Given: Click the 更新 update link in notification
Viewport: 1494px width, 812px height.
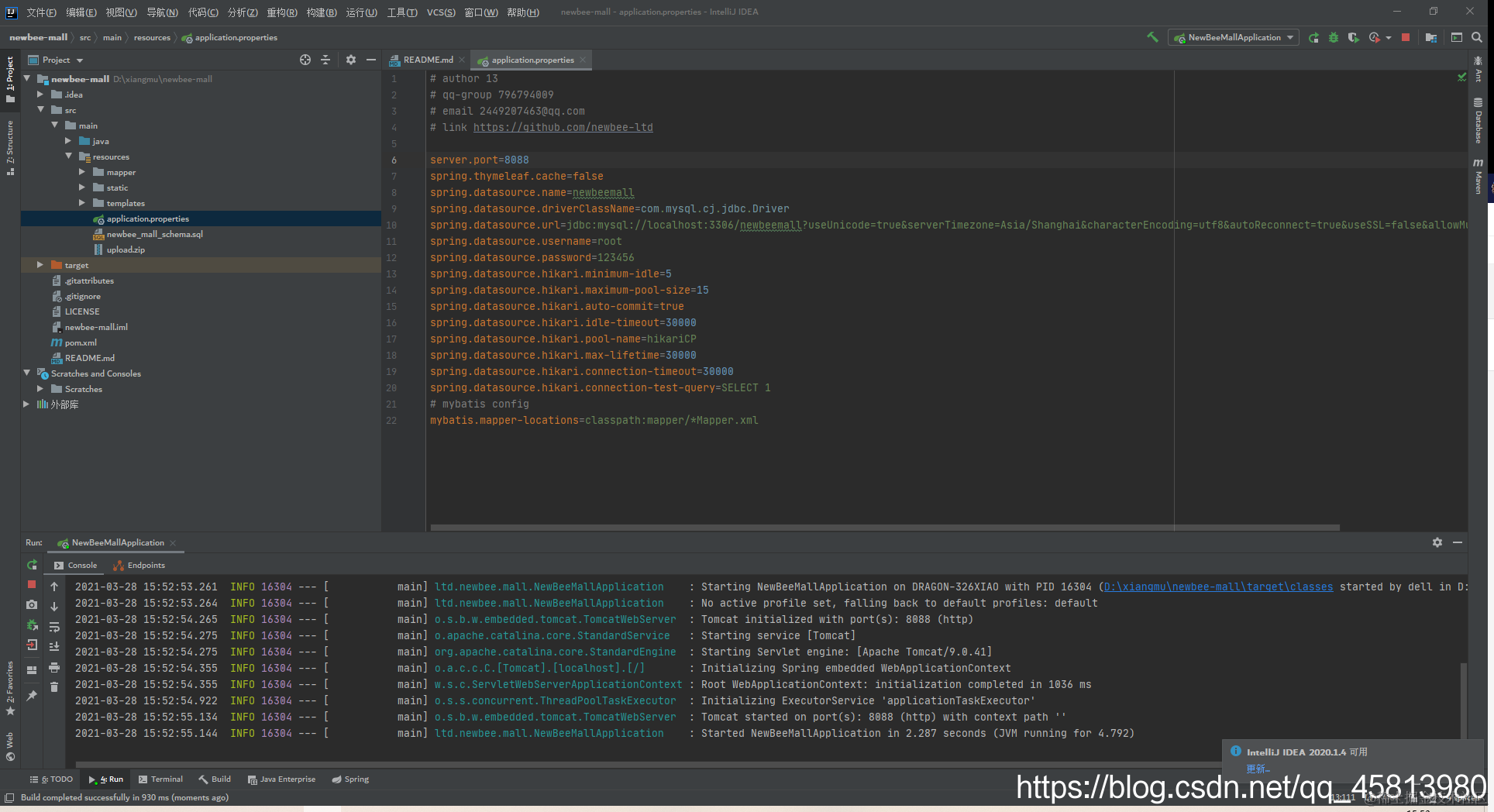Looking at the screenshot, I should (1257, 769).
